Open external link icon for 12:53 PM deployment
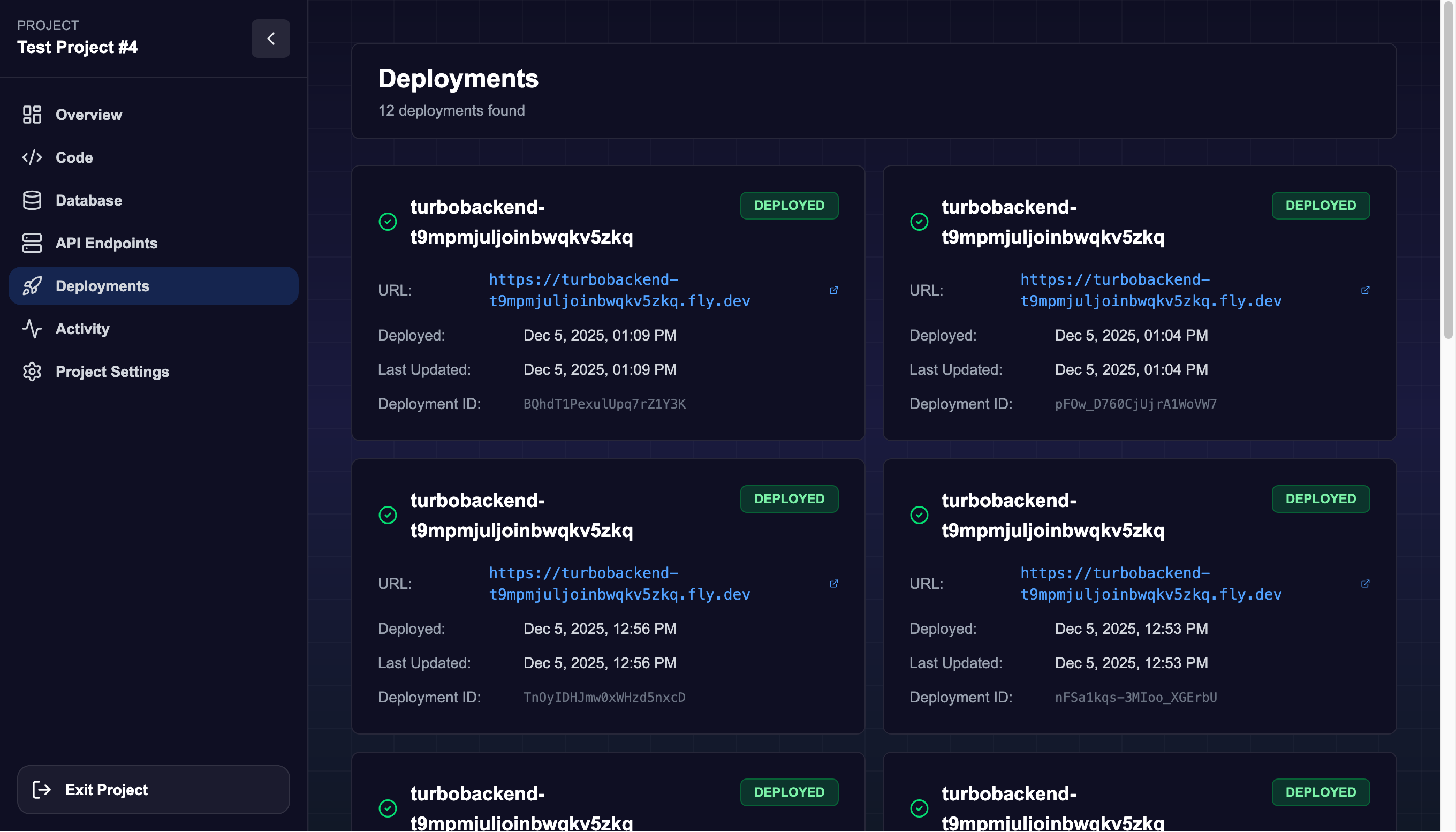 click(x=1364, y=584)
